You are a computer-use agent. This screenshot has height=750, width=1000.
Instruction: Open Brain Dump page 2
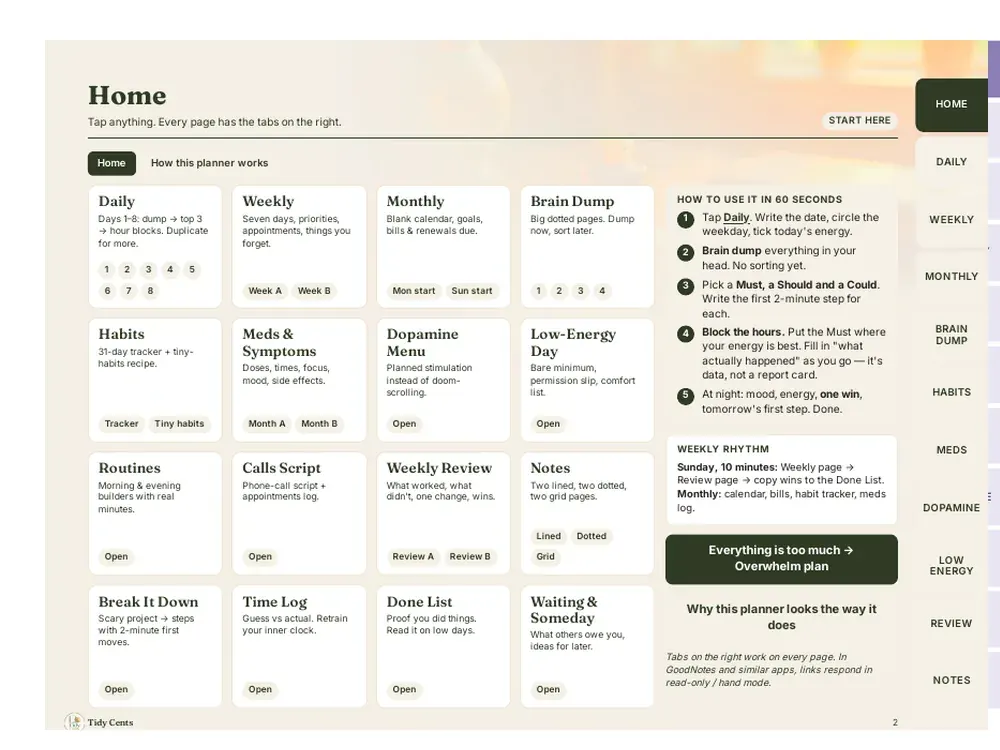[559, 291]
